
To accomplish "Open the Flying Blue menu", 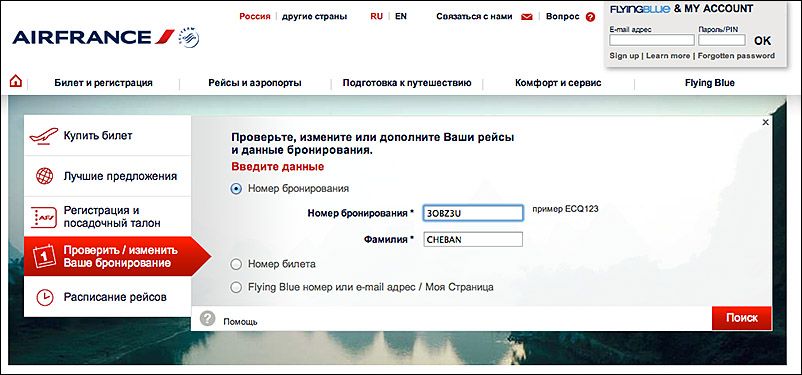I will pyautogui.click(x=709, y=83).
